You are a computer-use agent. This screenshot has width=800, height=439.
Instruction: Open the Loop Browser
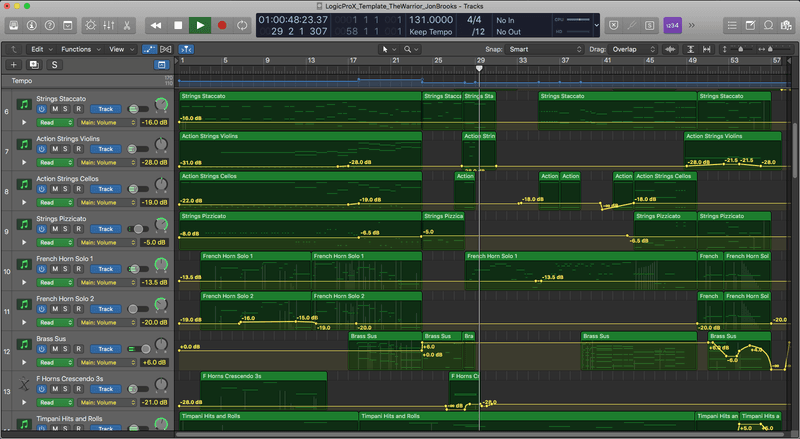(768, 25)
